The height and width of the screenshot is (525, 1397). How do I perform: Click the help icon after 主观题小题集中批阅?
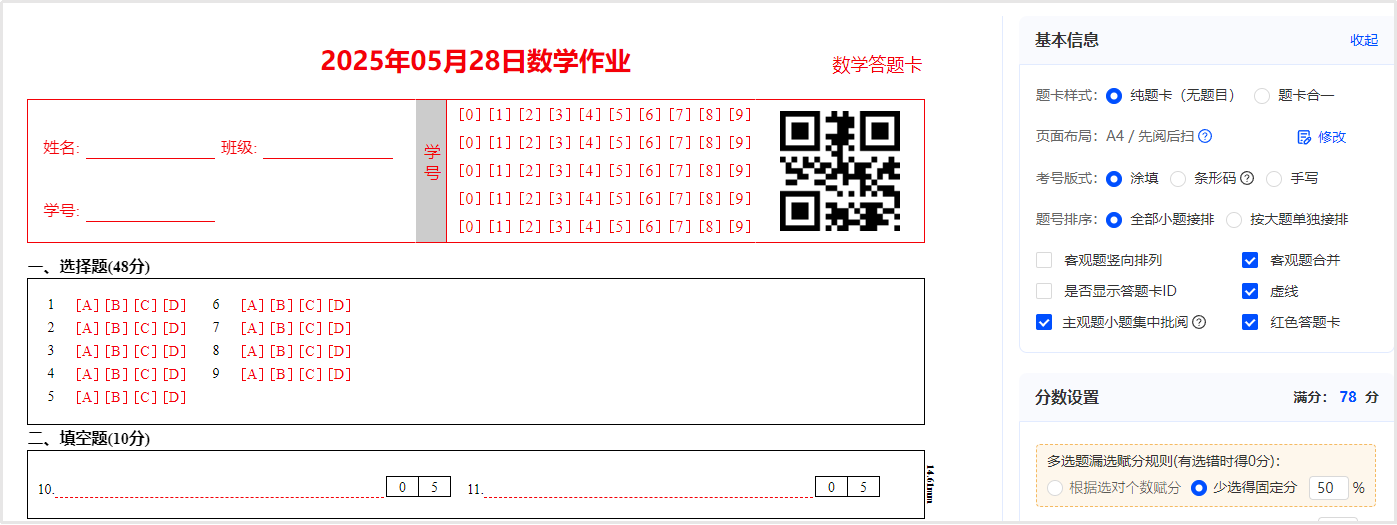pyautogui.click(x=1199, y=322)
